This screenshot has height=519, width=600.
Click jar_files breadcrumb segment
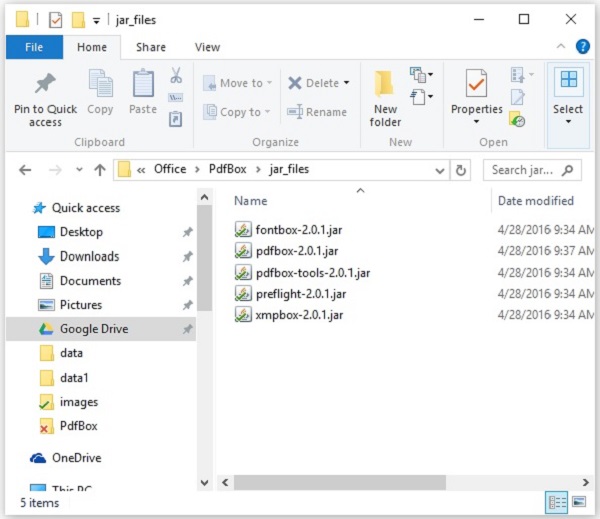289,169
